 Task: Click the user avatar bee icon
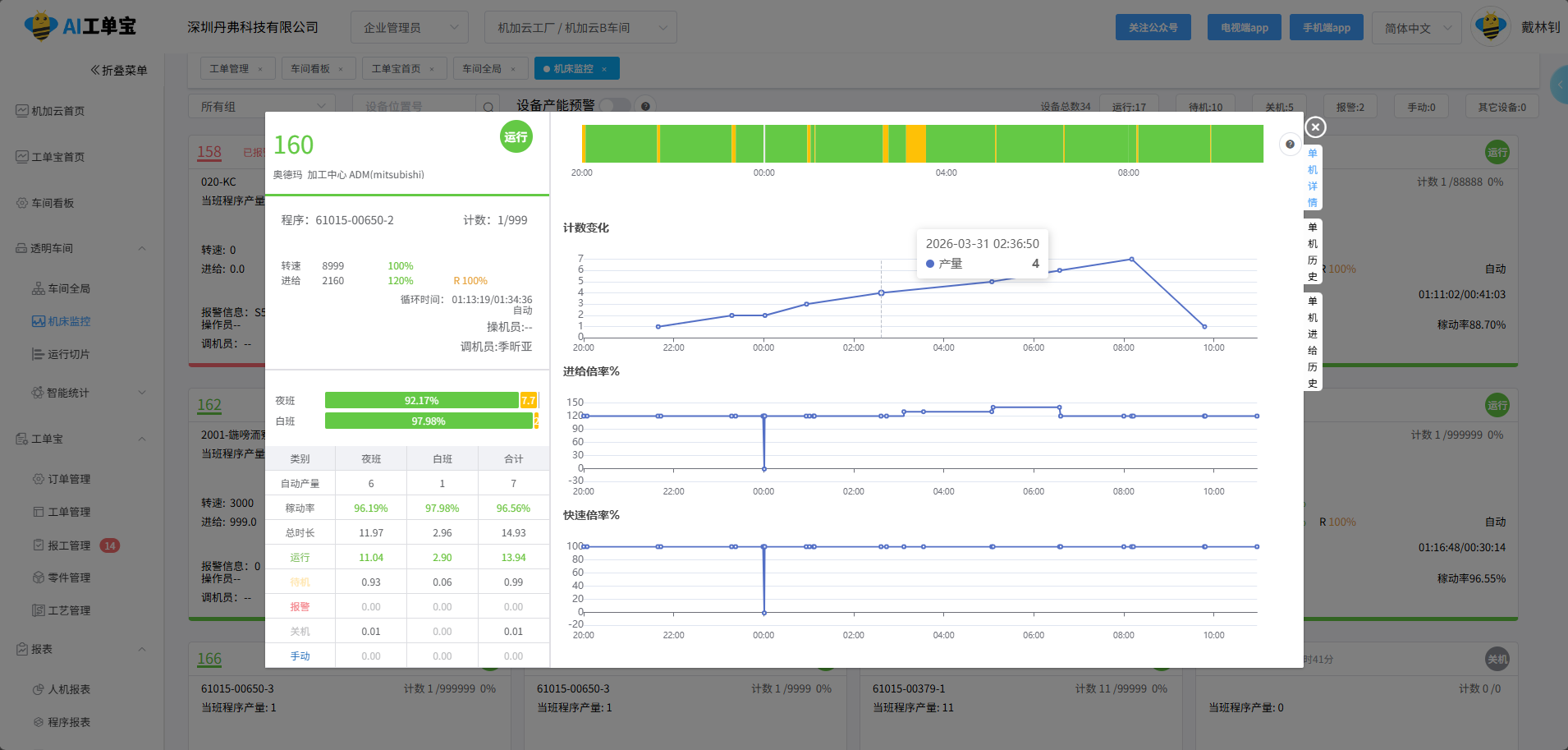(x=1490, y=27)
